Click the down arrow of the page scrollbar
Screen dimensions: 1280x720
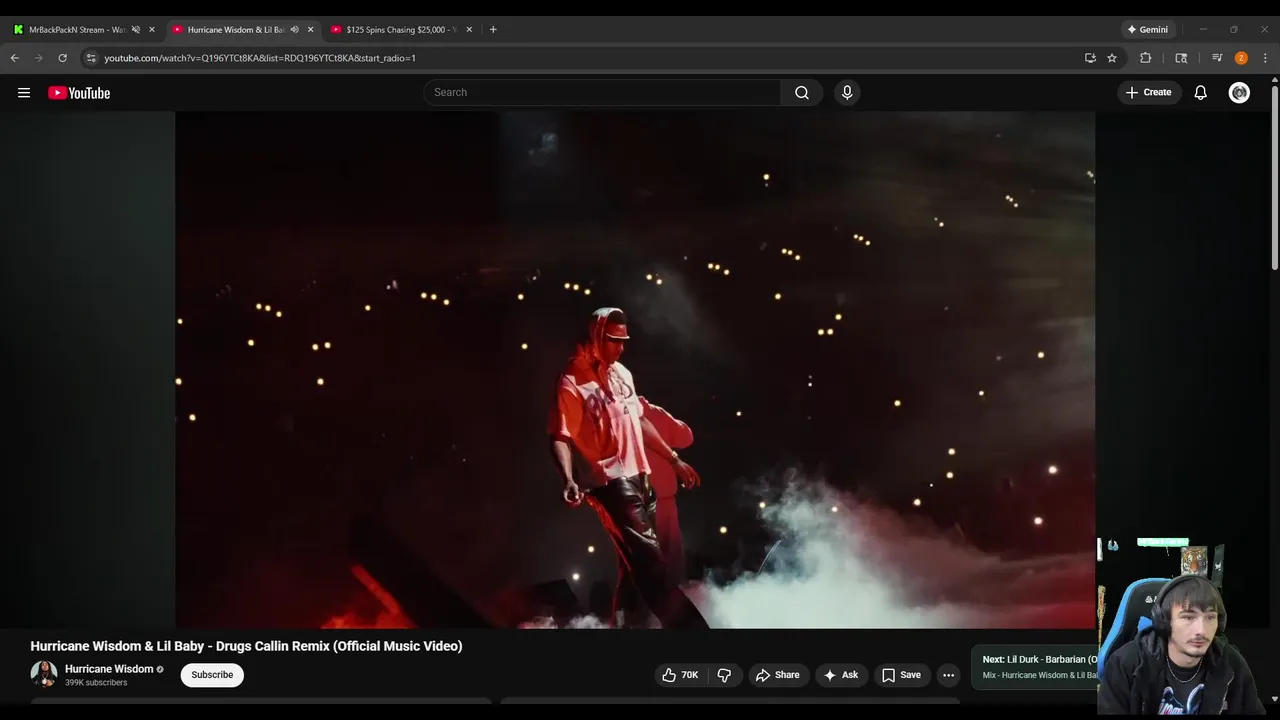pyautogui.click(x=1274, y=699)
